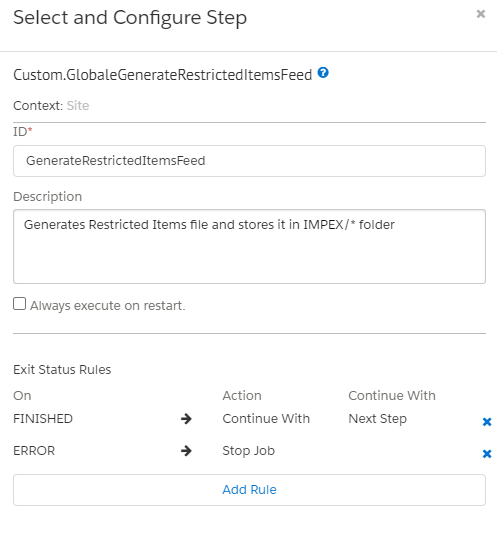The image size is (497, 544).
Task: Click the 'Stop Job' action text
Action: point(249,451)
